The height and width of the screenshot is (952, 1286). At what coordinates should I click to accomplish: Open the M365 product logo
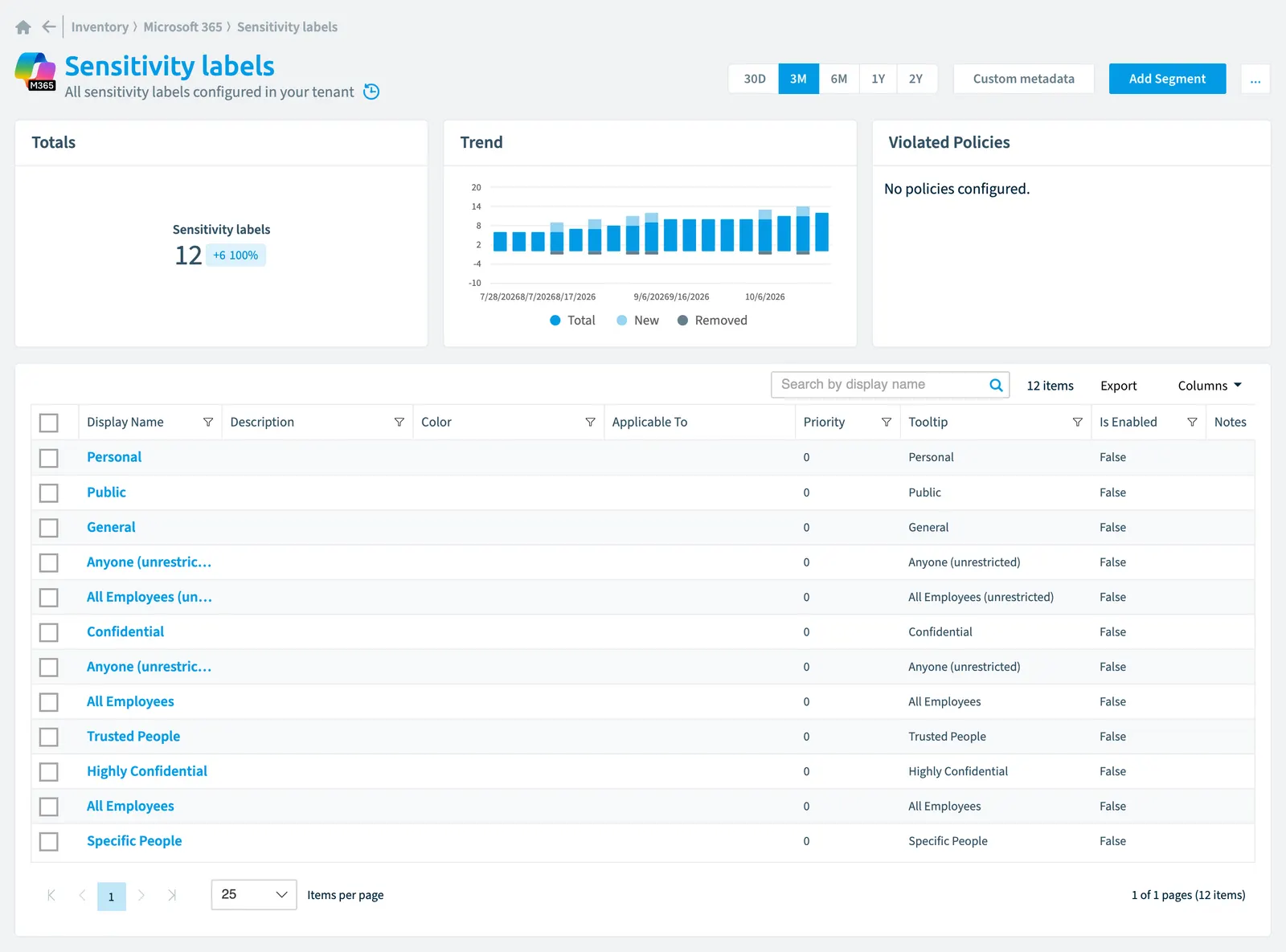point(35,72)
